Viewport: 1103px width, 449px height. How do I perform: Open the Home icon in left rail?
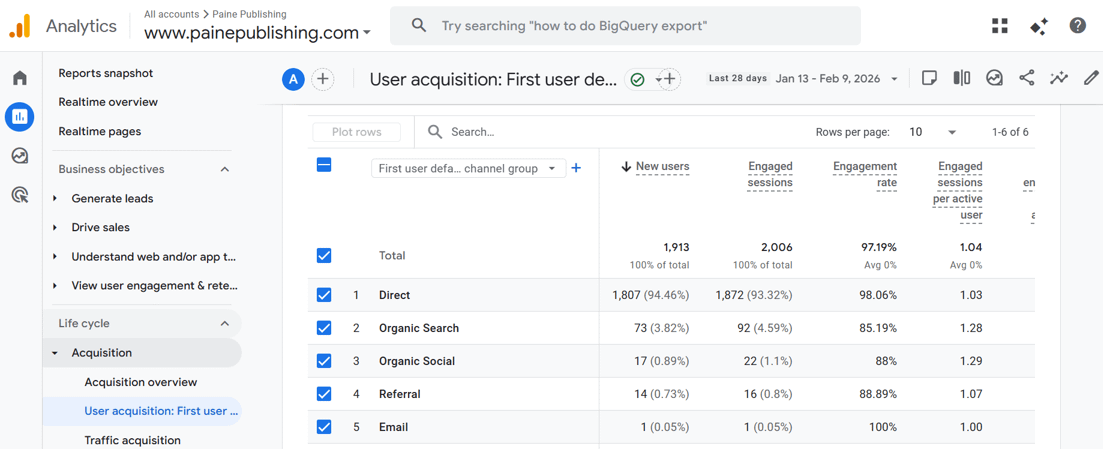[x=20, y=77]
